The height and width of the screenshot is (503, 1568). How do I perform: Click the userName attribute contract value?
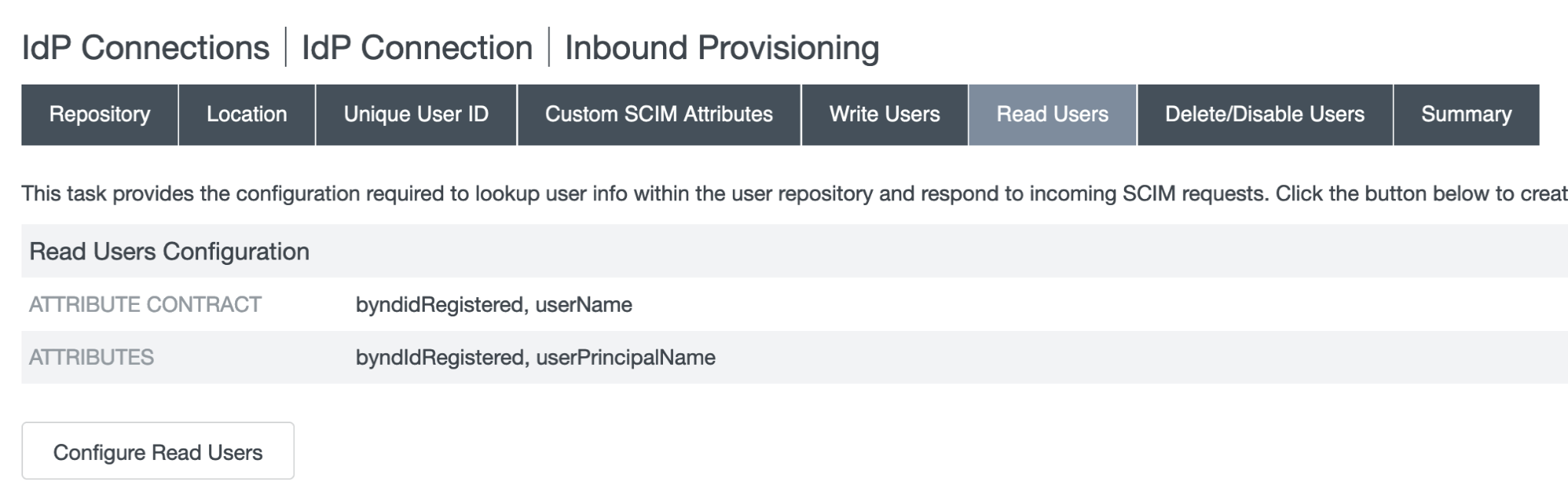click(x=584, y=305)
